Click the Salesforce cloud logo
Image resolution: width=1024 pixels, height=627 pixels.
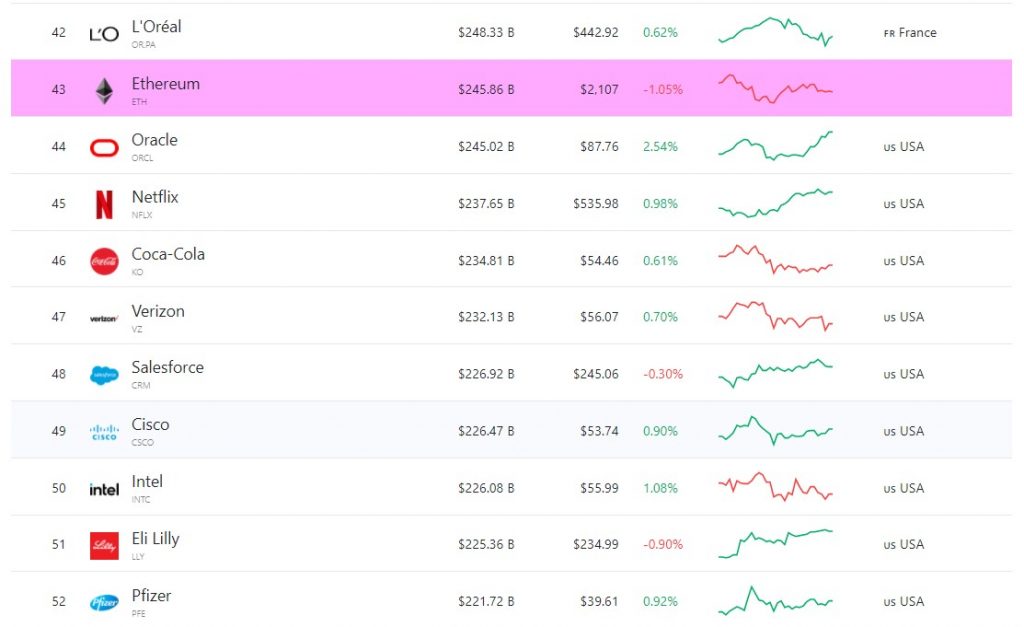pos(104,375)
